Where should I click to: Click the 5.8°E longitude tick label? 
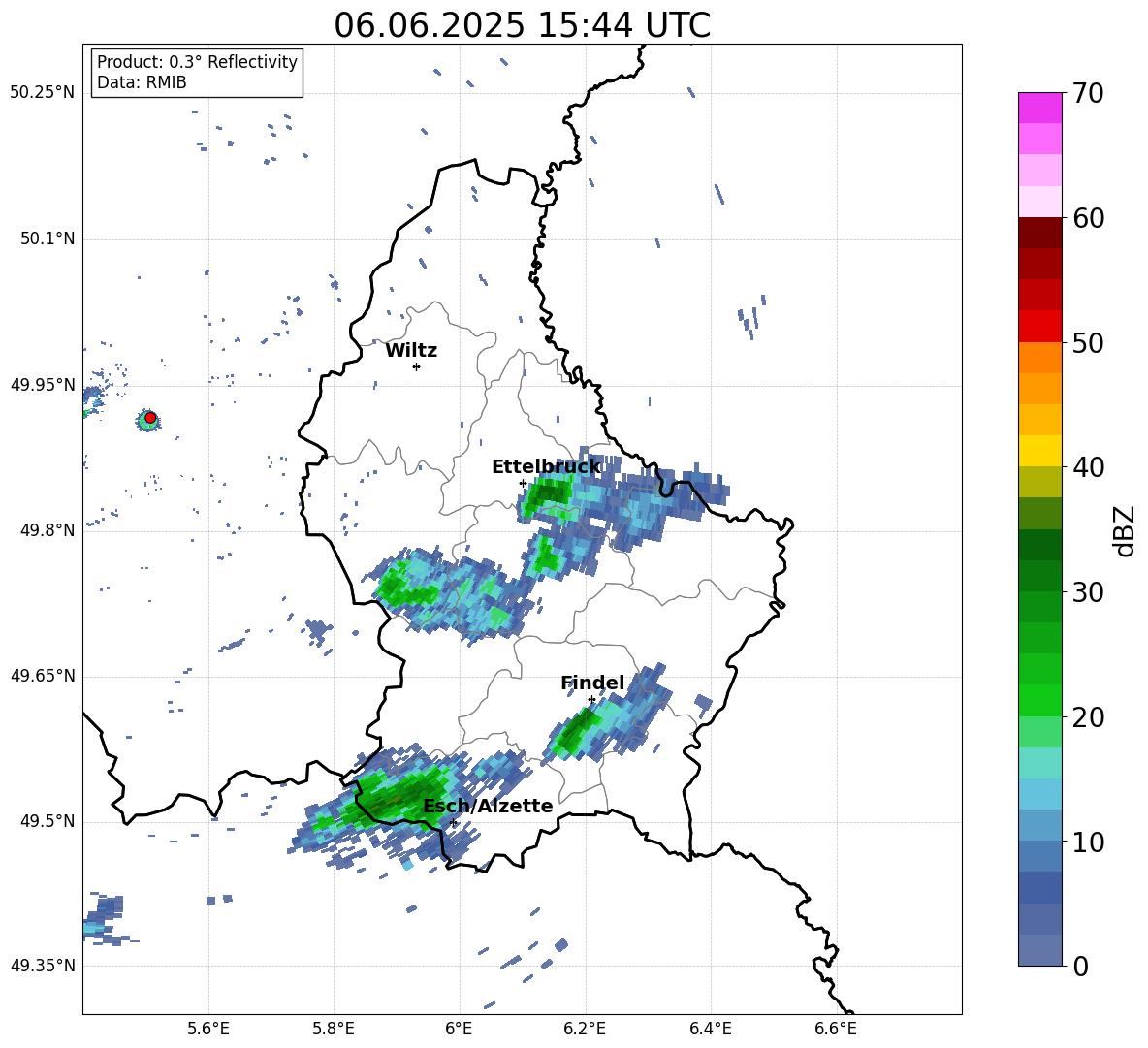tap(334, 1029)
